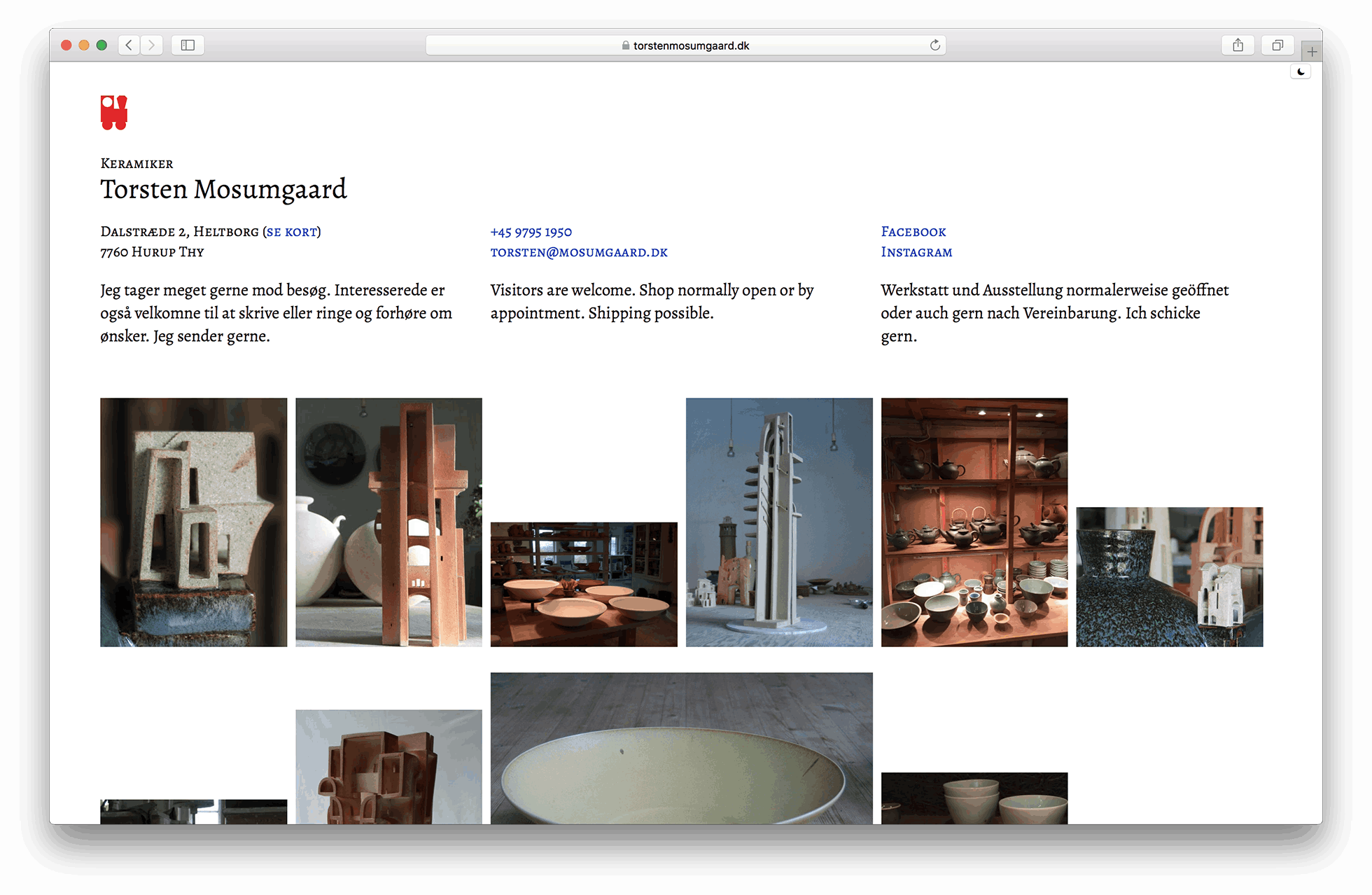The height and width of the screenshot is (895, 1372).
Task: Click the red ceramics logo icon
Action: coord(114,113)
